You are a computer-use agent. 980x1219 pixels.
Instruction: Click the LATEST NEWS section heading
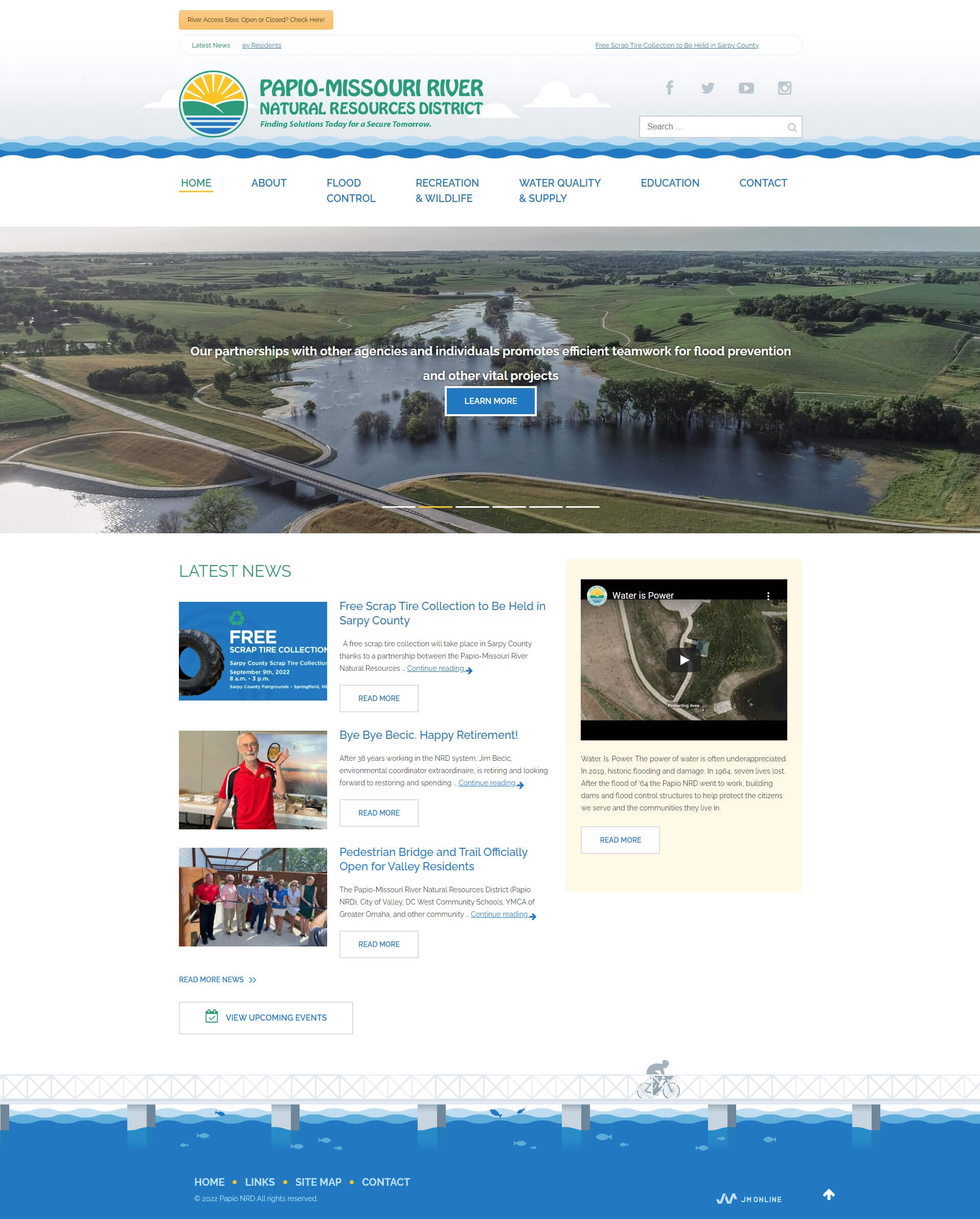[x=235, y=571]
